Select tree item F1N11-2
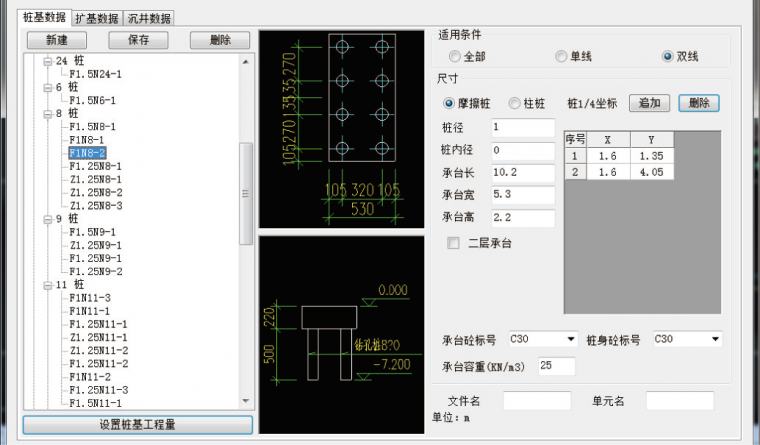This screenshot has height=445, width=760. (x=90, y=377)
